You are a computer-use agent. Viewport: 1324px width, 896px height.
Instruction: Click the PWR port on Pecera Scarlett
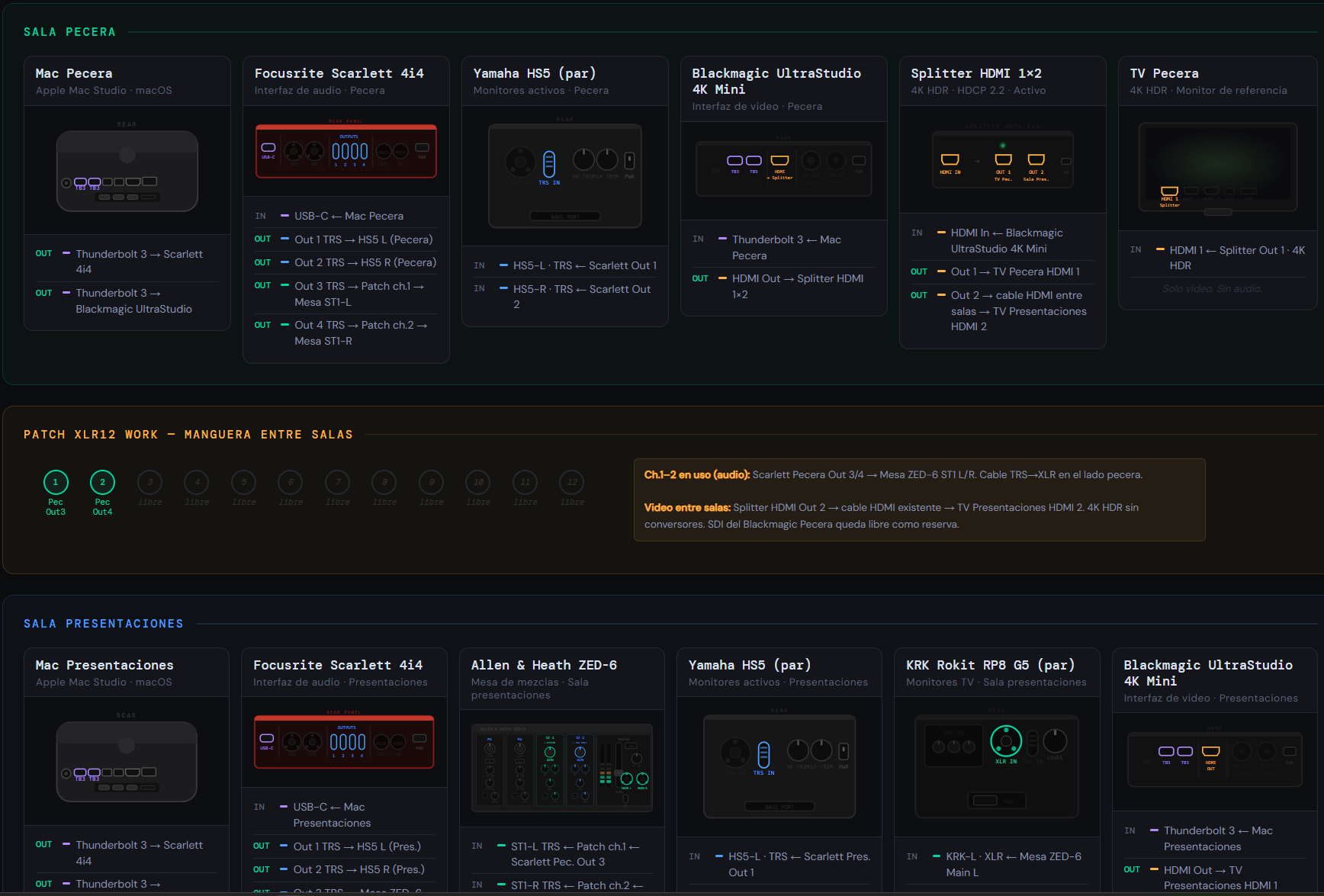point(422,148)
